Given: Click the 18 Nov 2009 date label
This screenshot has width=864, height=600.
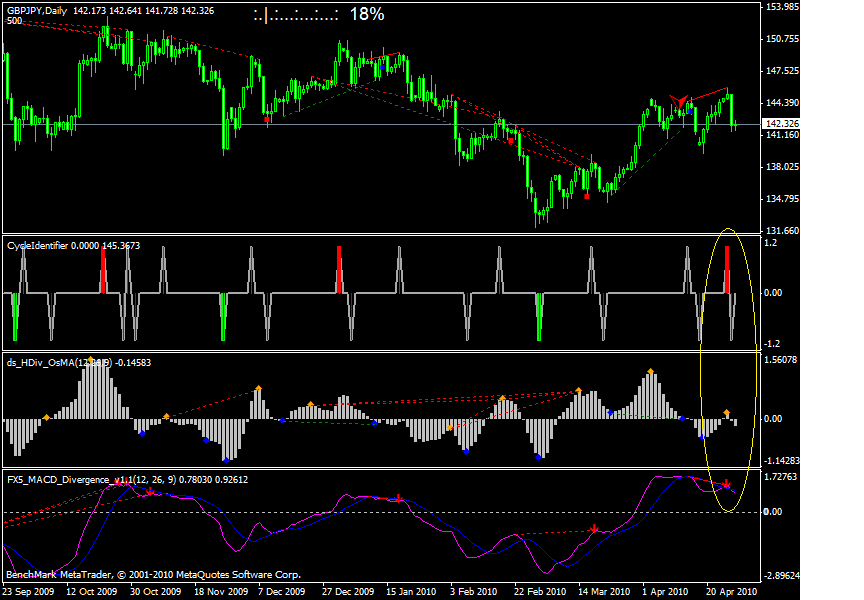Looking at the screenshot, I should (x=221, y=592).
